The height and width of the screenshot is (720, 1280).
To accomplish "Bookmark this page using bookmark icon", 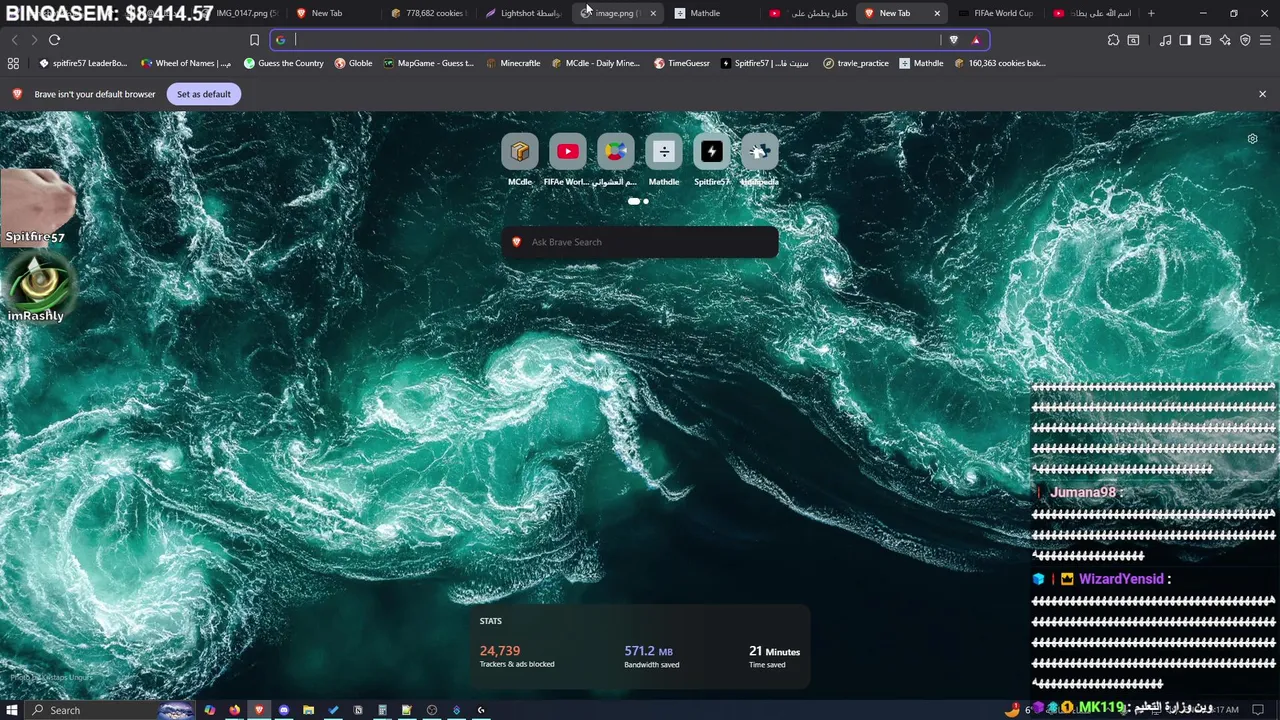I will click(254, 40).
